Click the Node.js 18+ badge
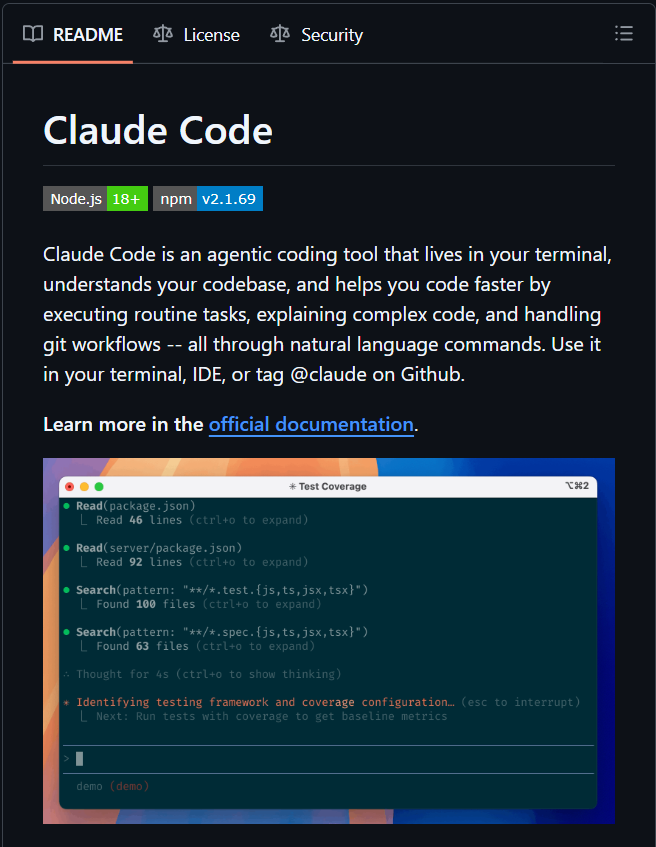Image resolution: width=656 pixels, height=847 pixels. click(95, 199)
